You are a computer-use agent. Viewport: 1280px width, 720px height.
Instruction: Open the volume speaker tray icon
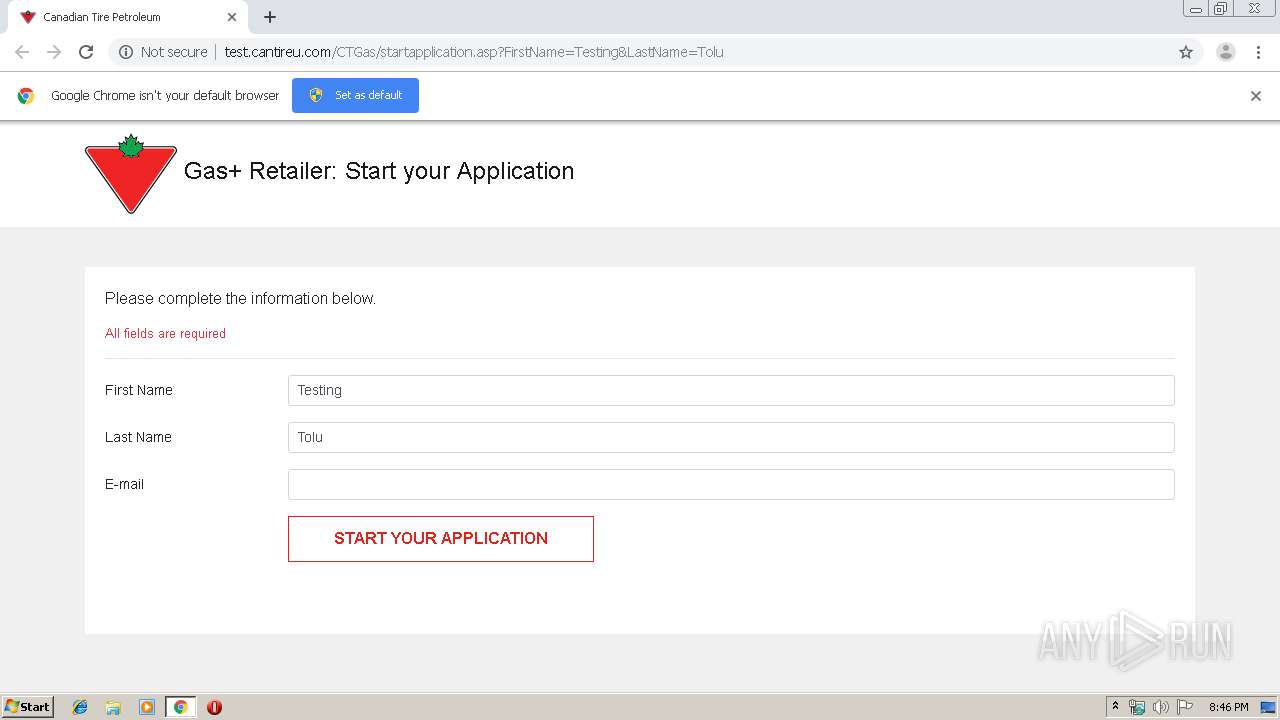click(1161, 707)
